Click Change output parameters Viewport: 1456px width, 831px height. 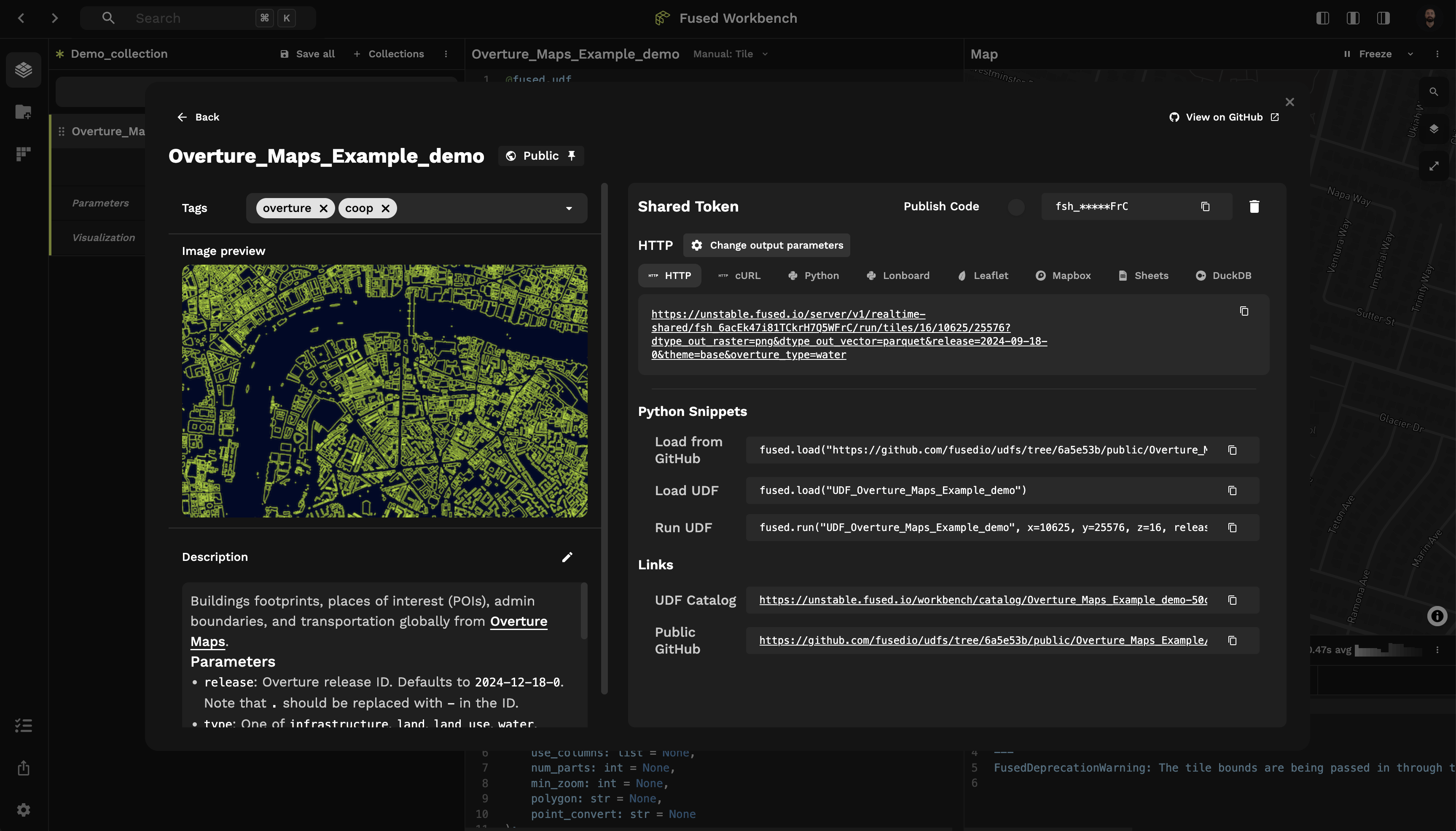click(x=766, y=245)
